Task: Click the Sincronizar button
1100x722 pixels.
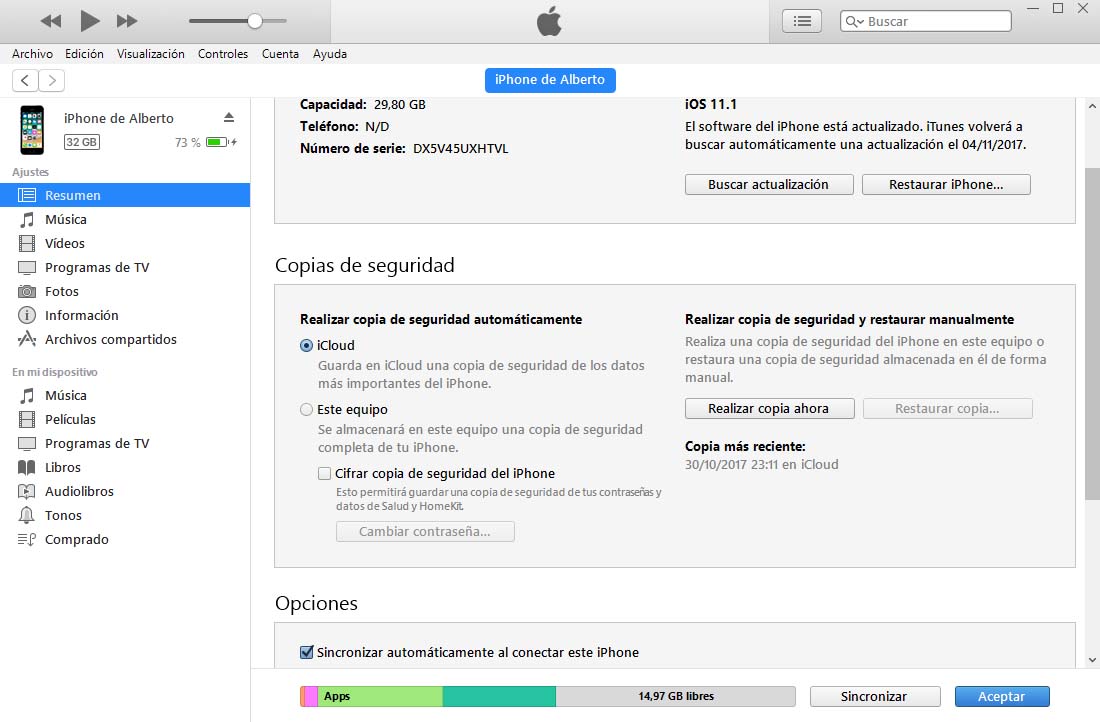Action: tap(875, 697)
